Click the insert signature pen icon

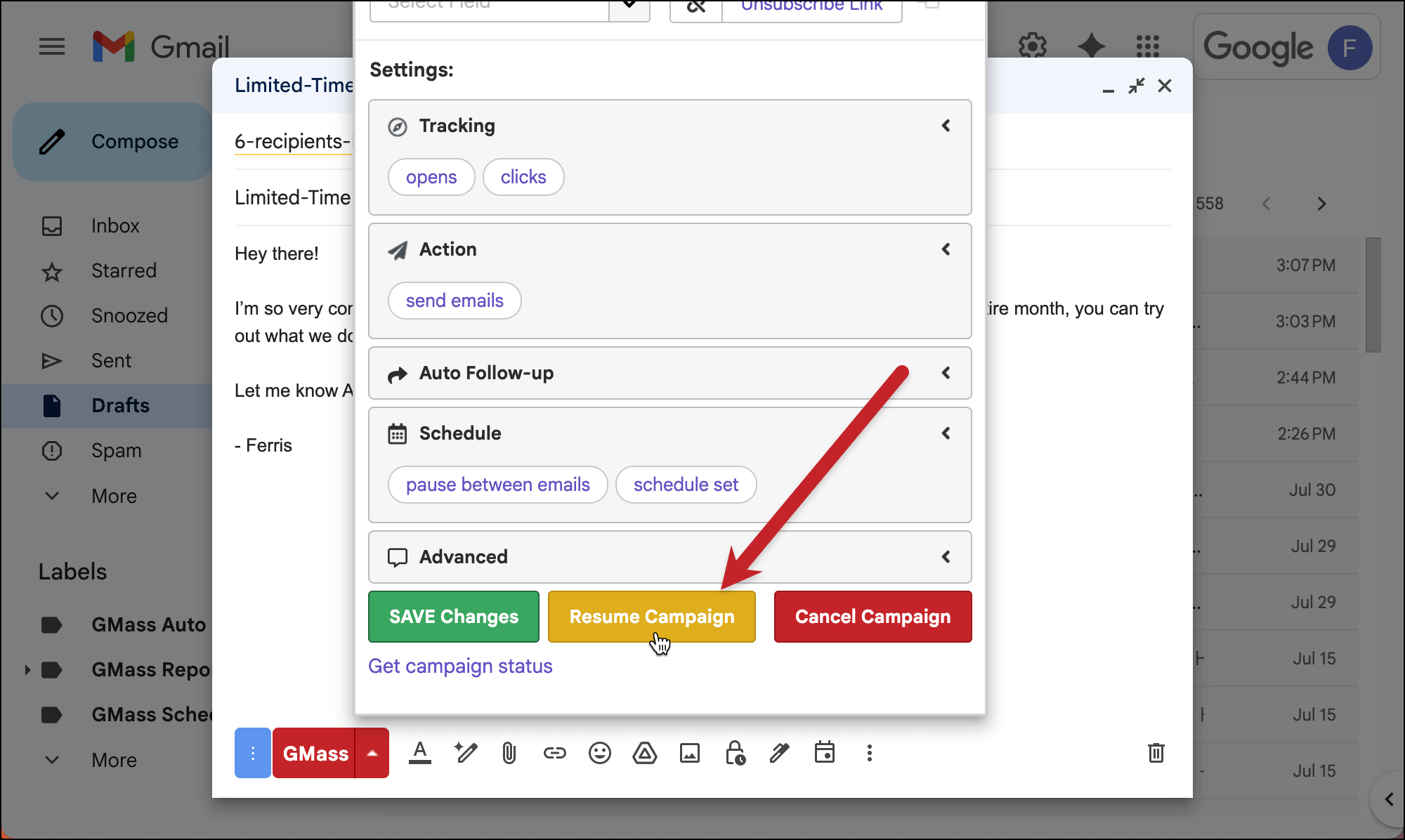[x=779, y=754]
